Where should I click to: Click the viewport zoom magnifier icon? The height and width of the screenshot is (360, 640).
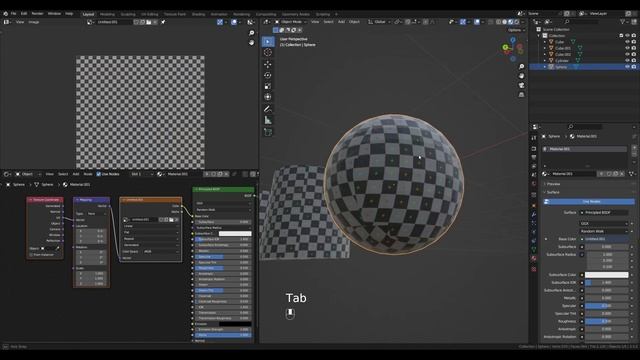click(521, 67)
